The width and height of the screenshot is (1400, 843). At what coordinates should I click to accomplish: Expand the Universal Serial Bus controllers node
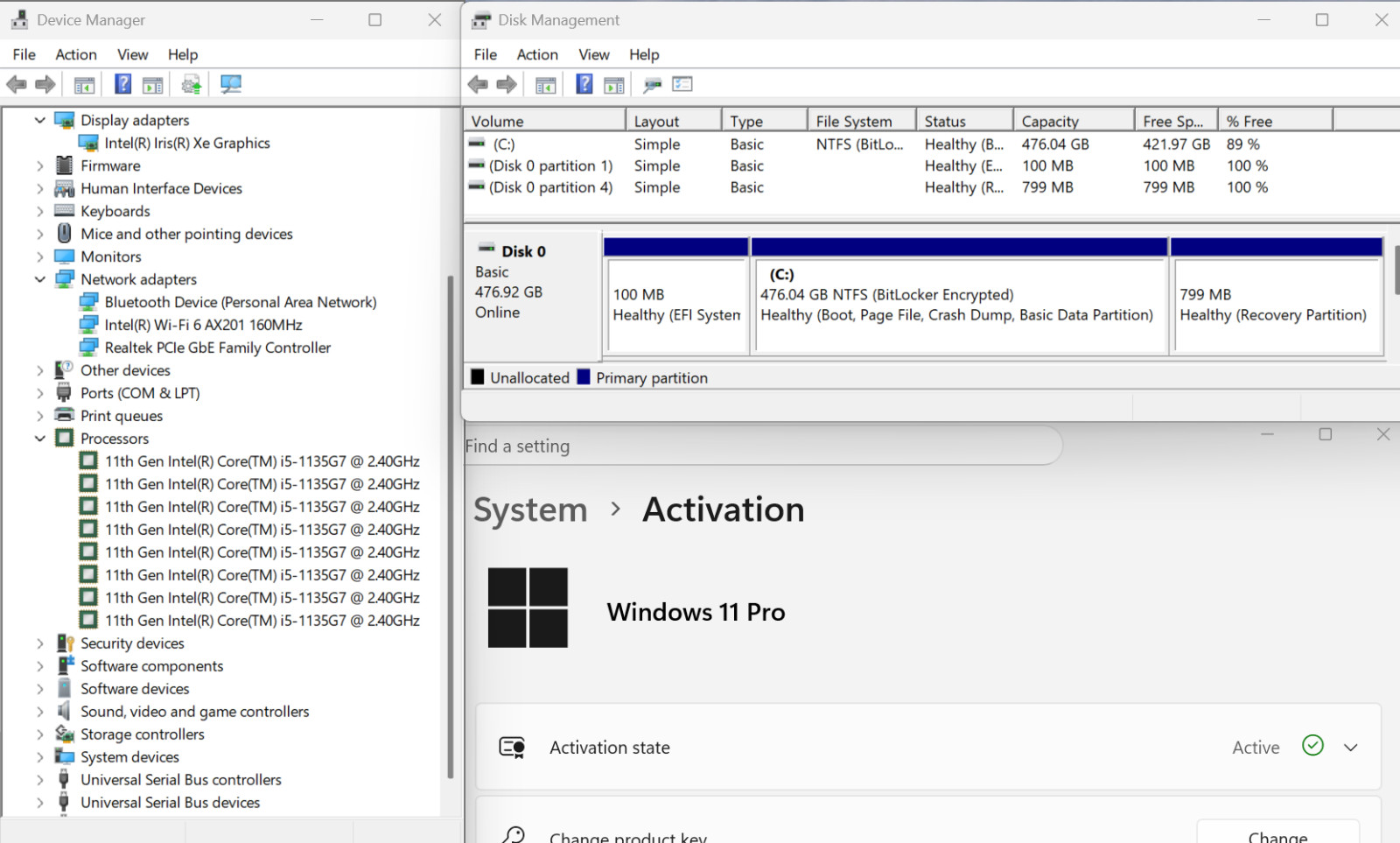[40, 779]
